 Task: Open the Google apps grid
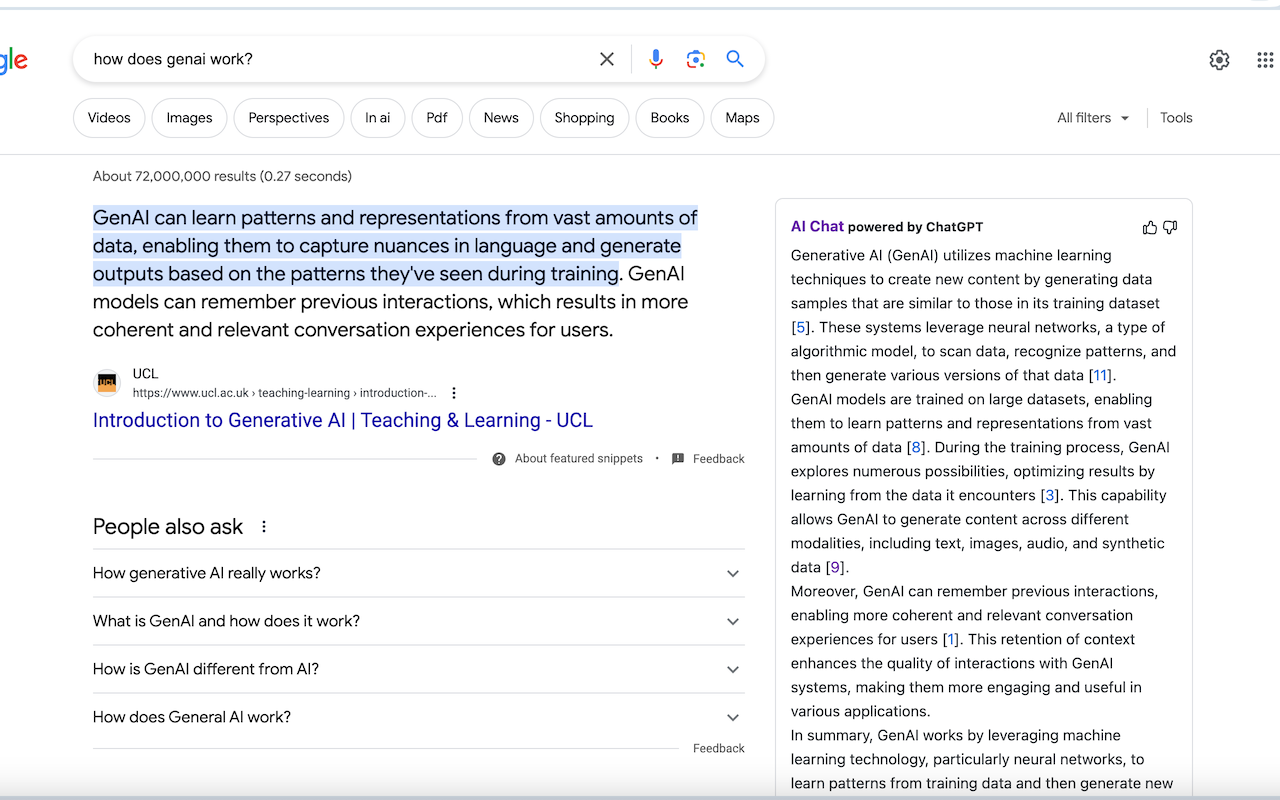click(1265, 60)
